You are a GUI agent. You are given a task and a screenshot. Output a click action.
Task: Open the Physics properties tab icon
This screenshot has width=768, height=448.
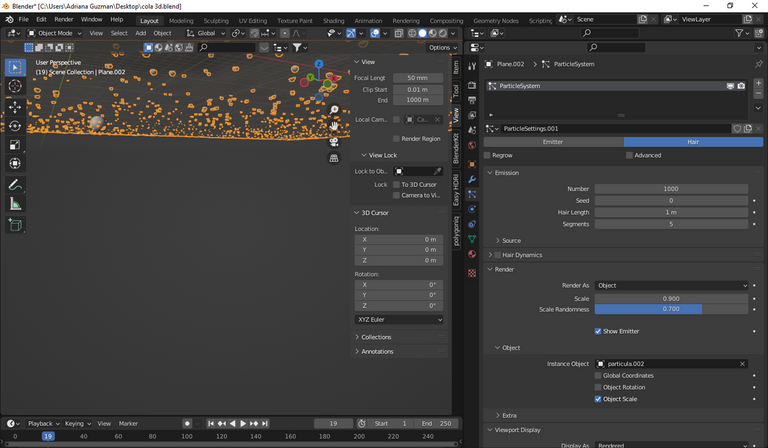[x=472, y=209]
